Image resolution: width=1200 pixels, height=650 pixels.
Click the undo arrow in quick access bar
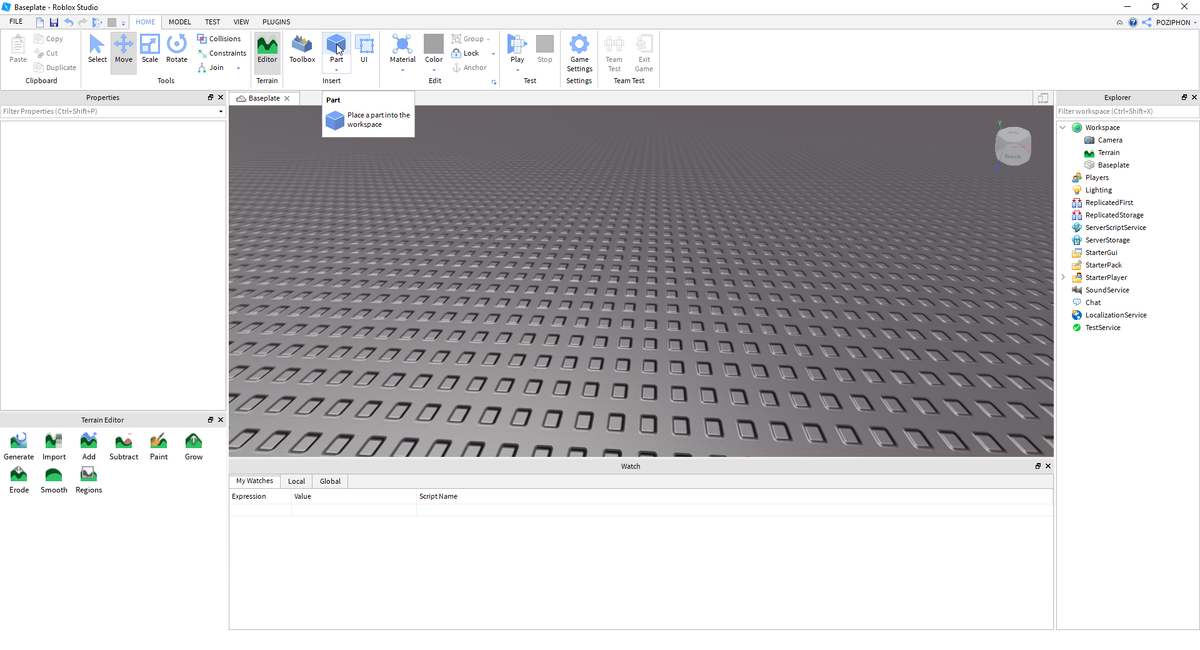tap(68, 22)
